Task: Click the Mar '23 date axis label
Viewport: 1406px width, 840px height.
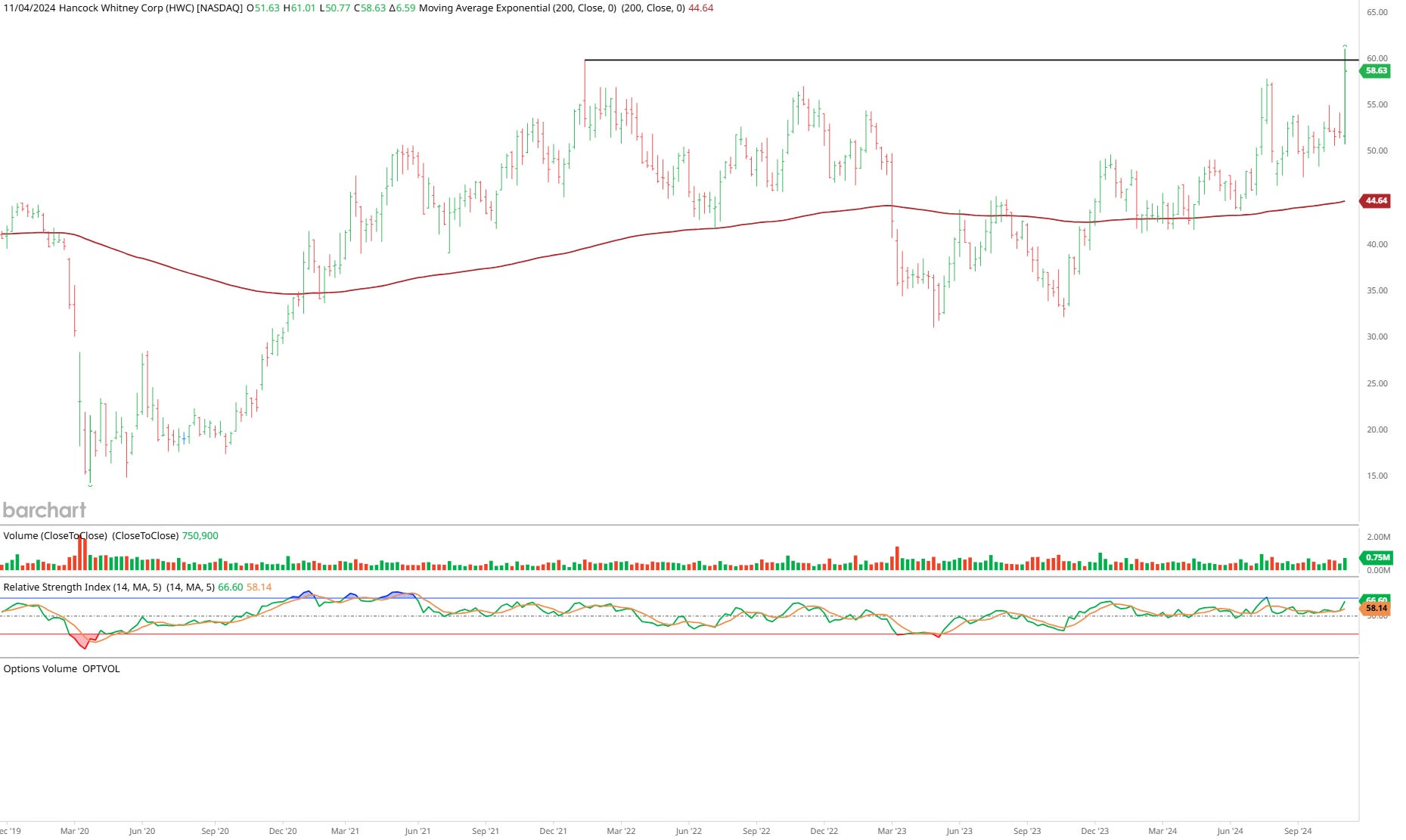Action: coord(892,831)
